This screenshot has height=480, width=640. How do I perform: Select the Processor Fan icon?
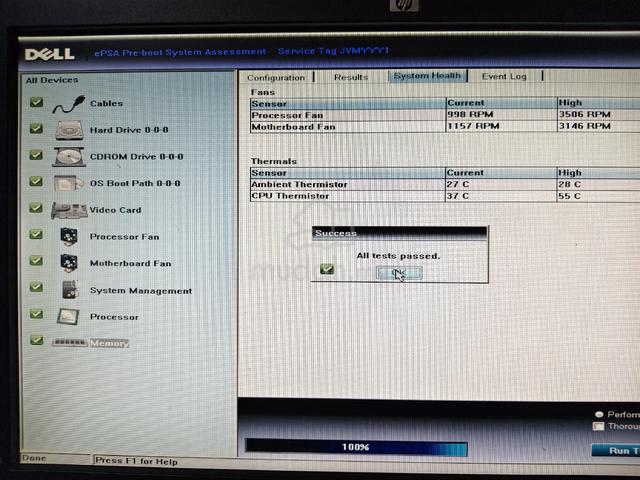point(69,236)
